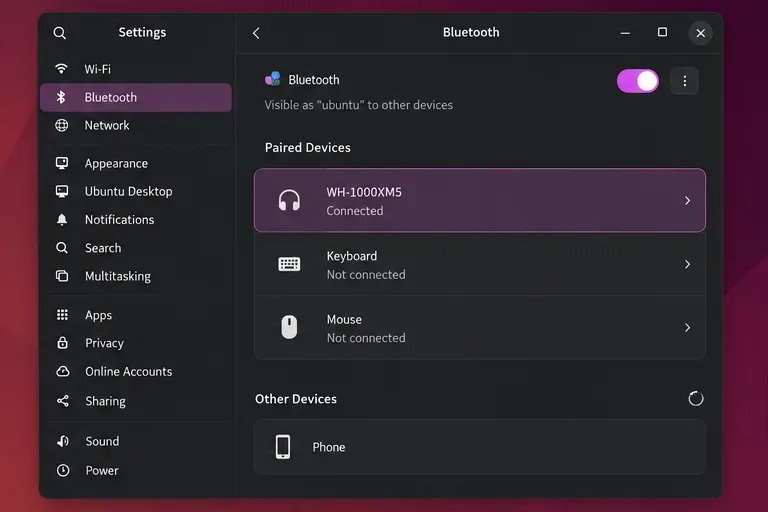Click the Power clock icon

click(63, 470)
